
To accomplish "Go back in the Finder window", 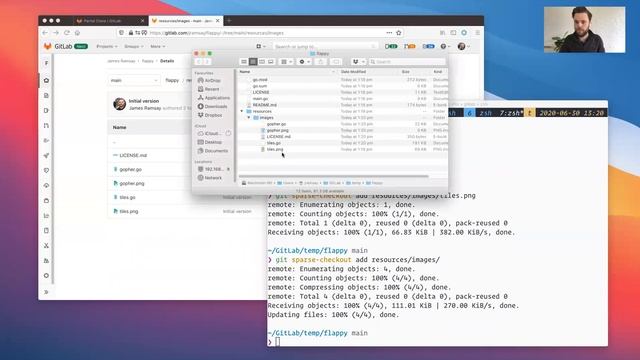I will (x=199, y=62).
